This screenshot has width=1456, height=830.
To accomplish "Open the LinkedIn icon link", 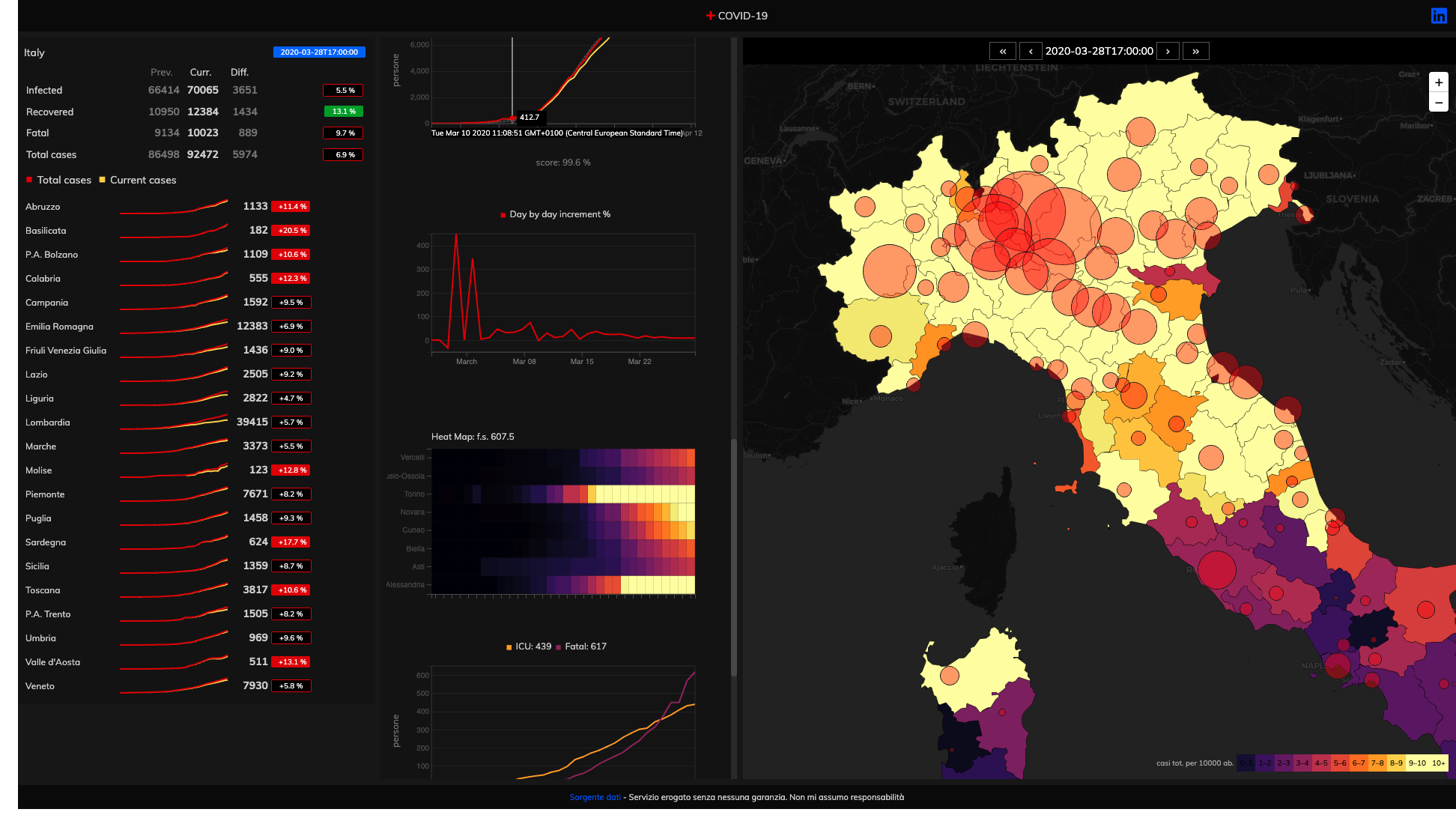I will (x=1438, y=16).
